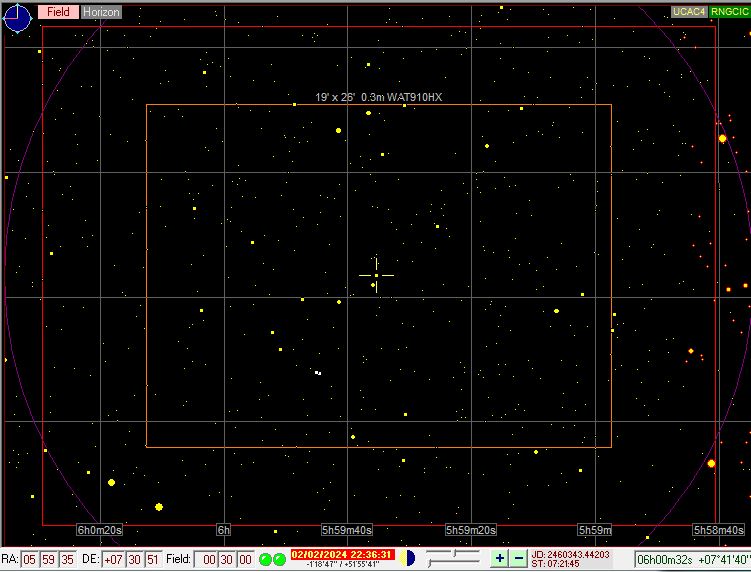Click the 0.3m WAT910HX frame label
Screen dimensions: 751x572
point(378,97)
